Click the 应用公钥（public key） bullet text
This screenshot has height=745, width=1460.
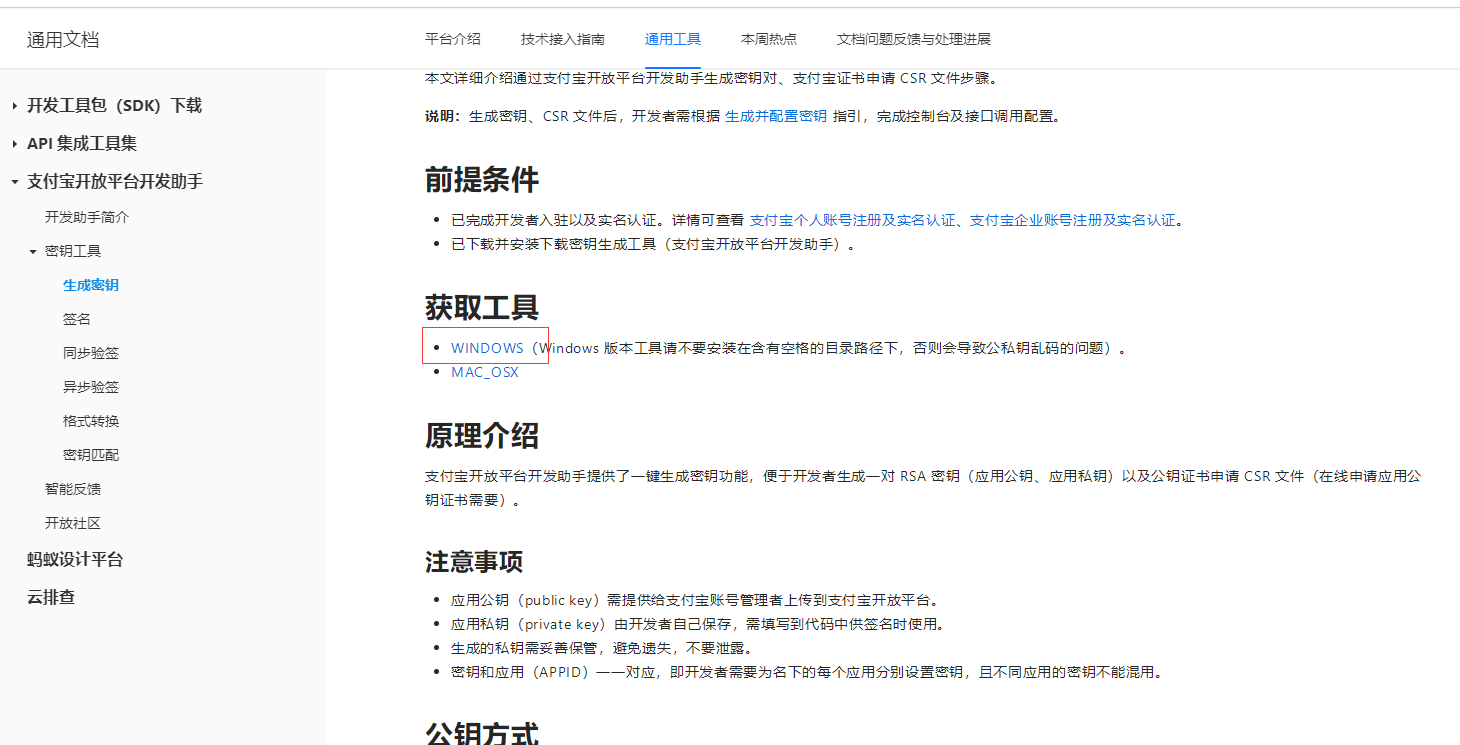696,600
